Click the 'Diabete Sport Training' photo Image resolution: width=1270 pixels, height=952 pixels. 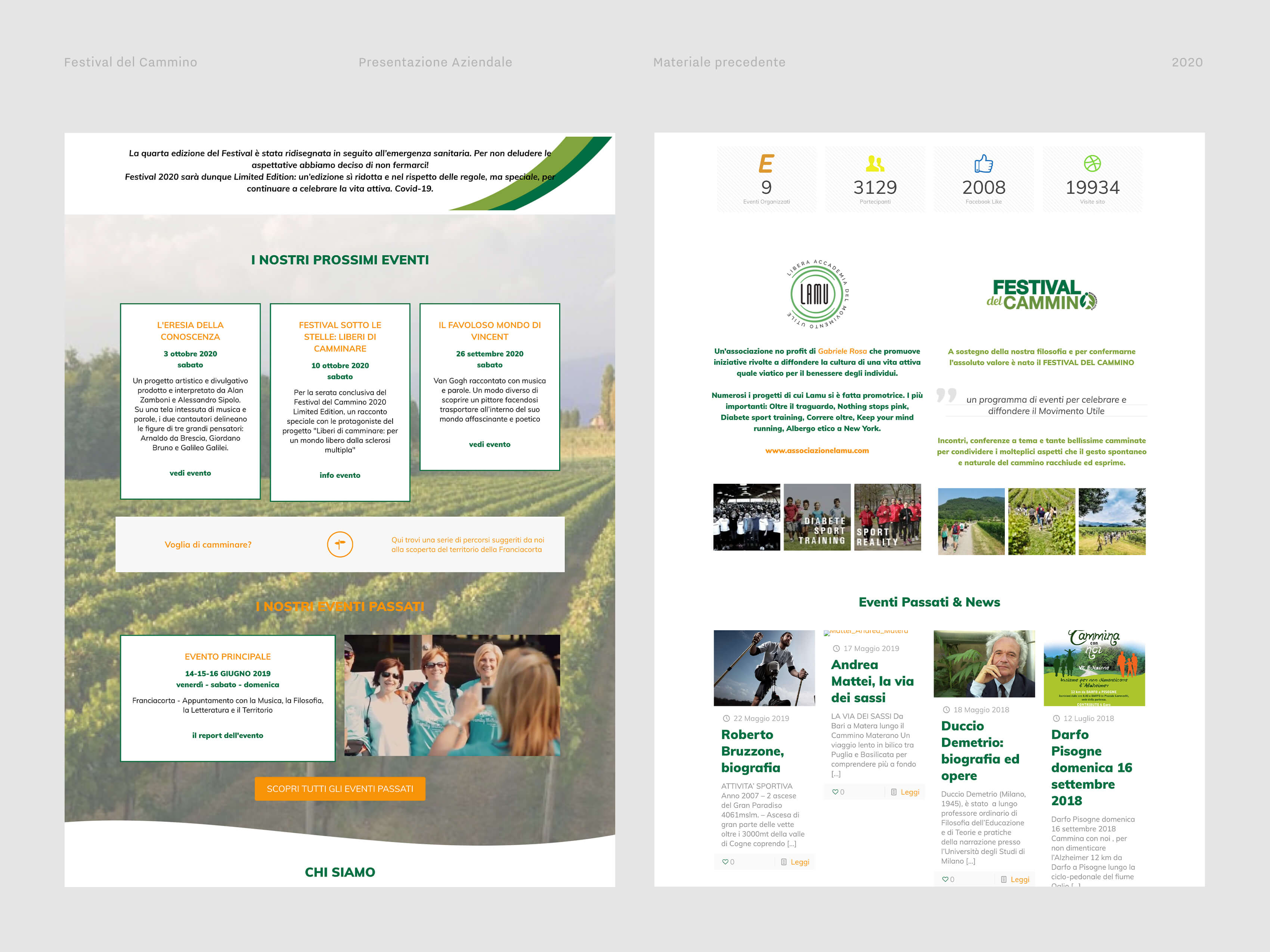tap(817, 517)
